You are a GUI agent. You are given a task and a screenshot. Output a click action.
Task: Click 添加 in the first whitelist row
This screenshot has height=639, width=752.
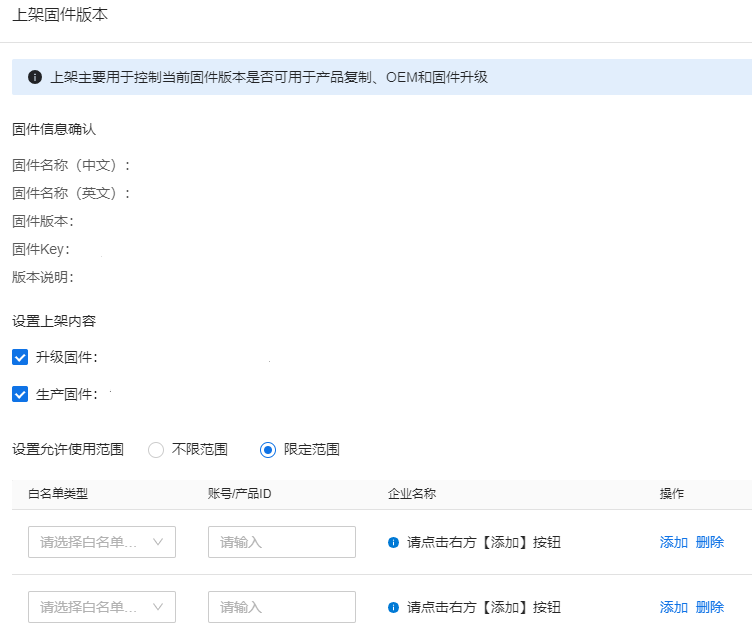pyautogui.click(x=673, y=542)
